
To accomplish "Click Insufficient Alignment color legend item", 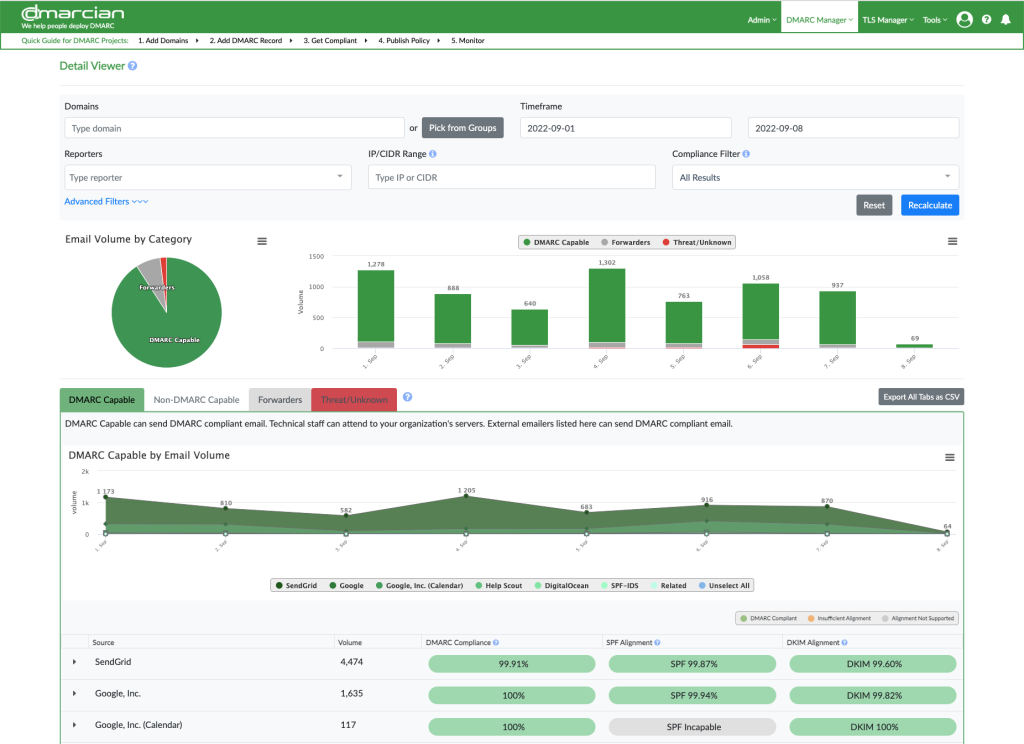I will [x=839, y=618].
